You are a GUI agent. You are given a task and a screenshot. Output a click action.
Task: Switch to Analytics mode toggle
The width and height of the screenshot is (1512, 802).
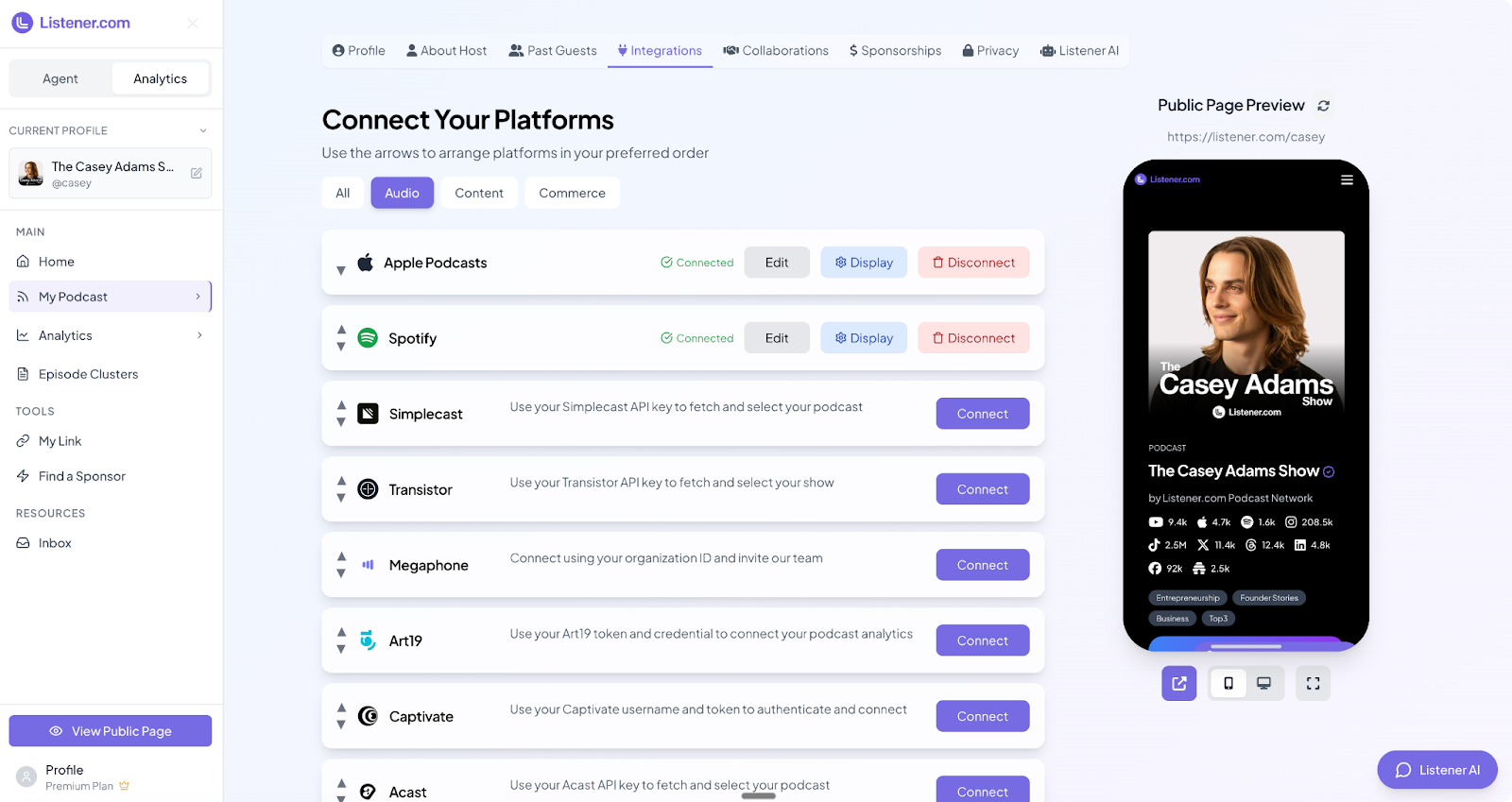pos(160,78)
